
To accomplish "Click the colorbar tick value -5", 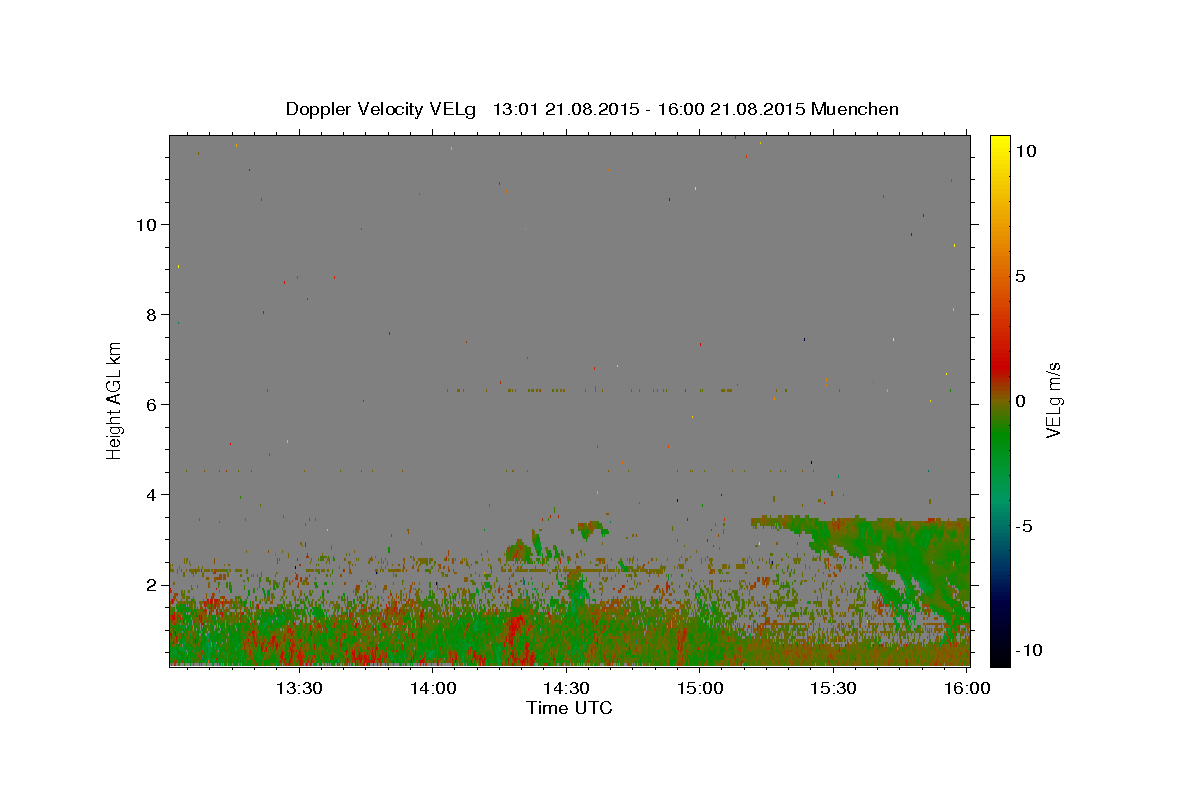I will point(1023,526).
